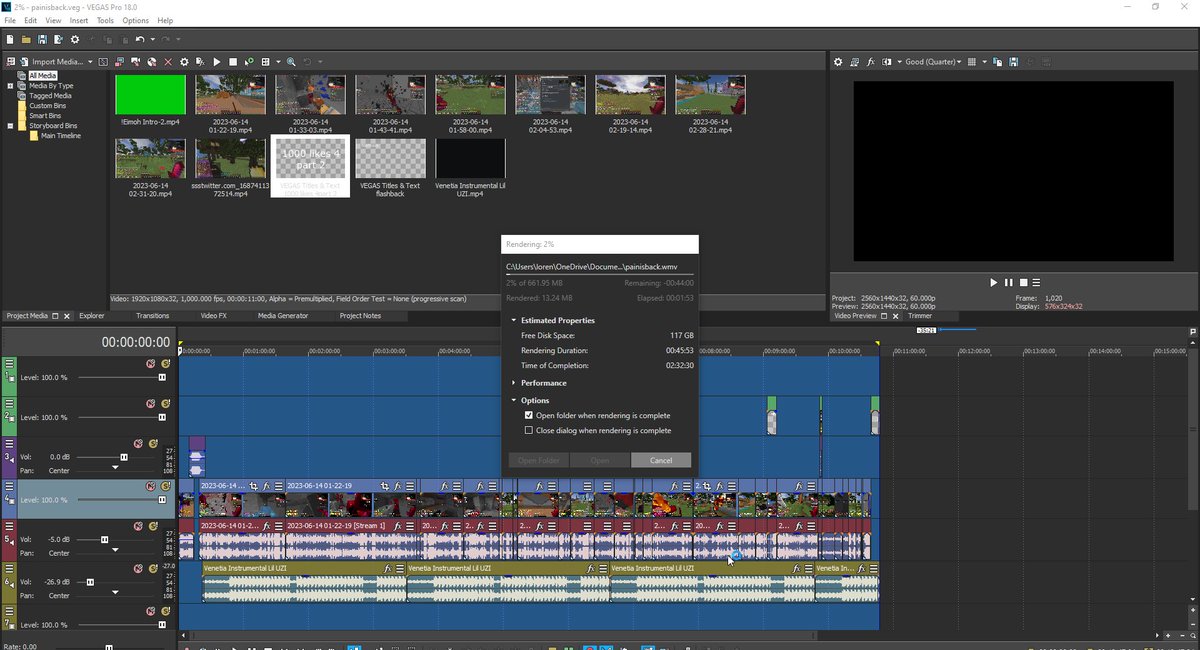Open Media Properties gear in Project Media toolbar
The height and width of the screenshot is (650, 1200).
coord(184,62)
